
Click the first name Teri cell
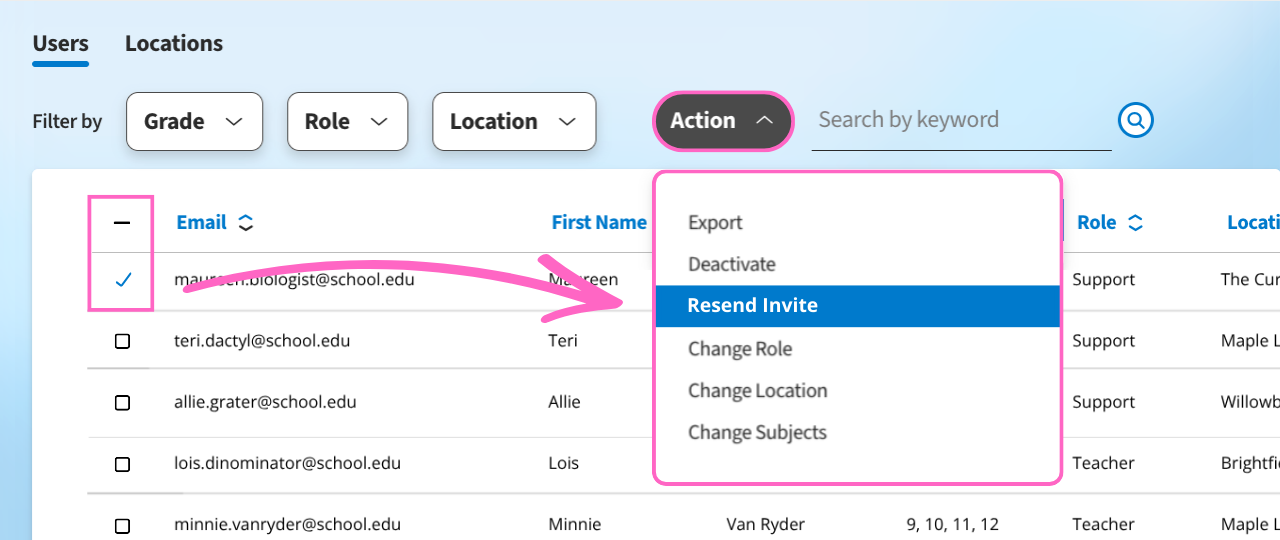click(563, 341)
